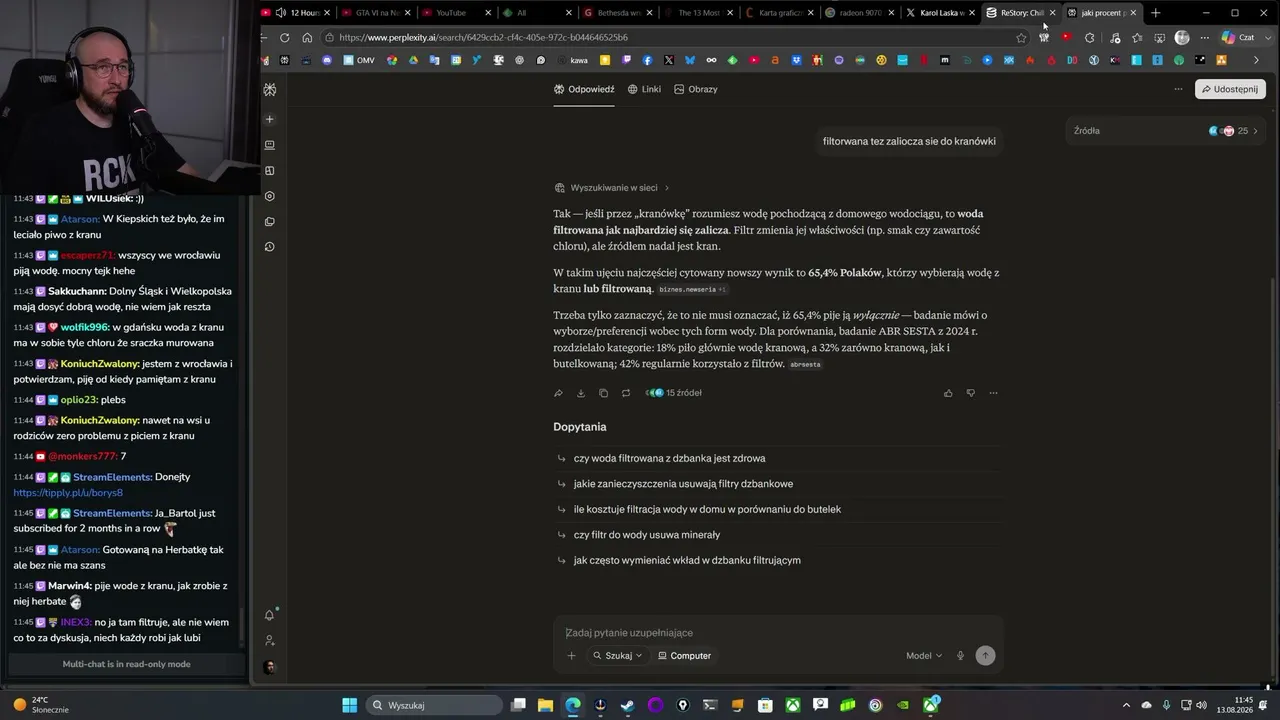Screen dimensions: 1280x720
Task: Open the Windows Start menu
Action: point(349,705)
